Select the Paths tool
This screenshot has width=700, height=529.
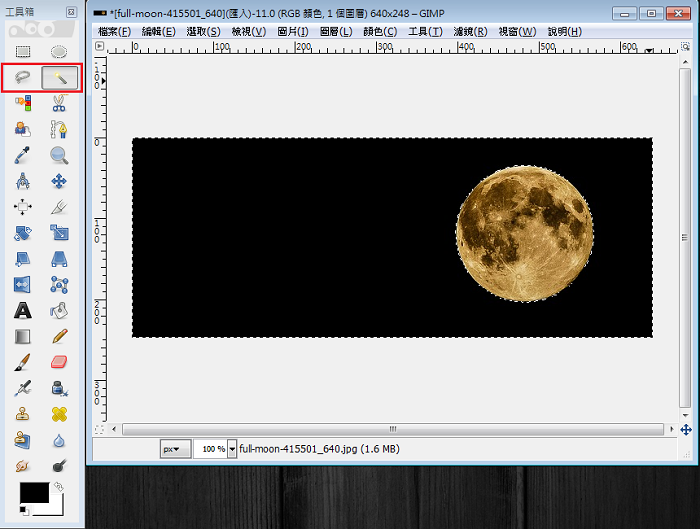pos(59,129)
